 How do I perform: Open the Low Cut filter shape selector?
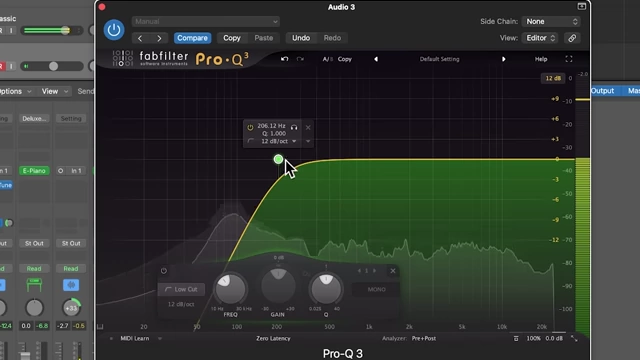(181, 289)
